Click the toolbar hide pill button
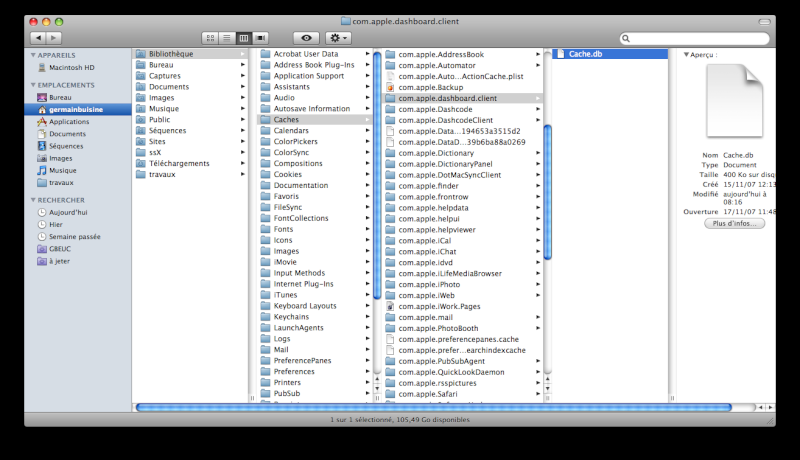This screenshot has height=460, width=800. pyautogui.click(x=764, y=22)
